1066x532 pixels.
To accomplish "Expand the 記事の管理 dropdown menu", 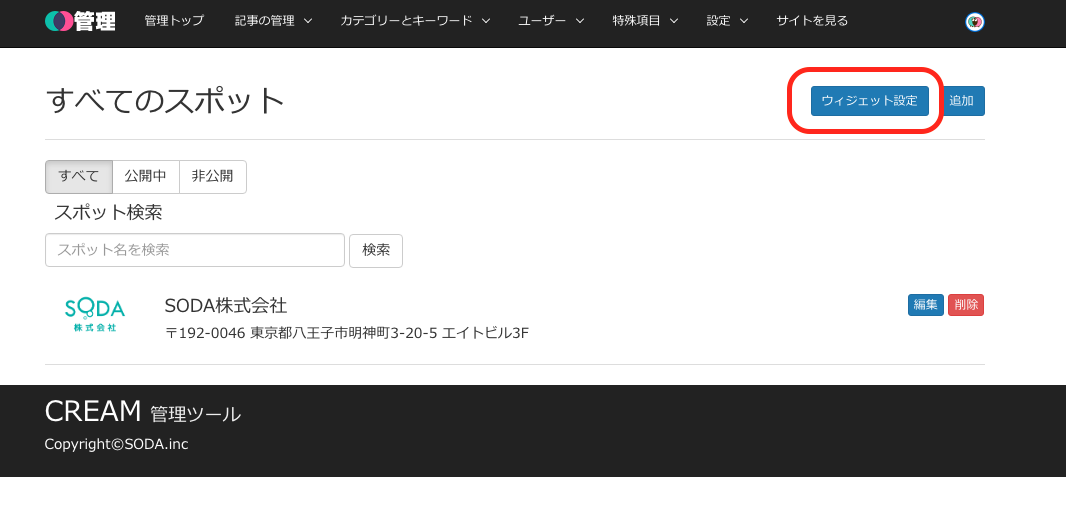I will click(273, 21).
